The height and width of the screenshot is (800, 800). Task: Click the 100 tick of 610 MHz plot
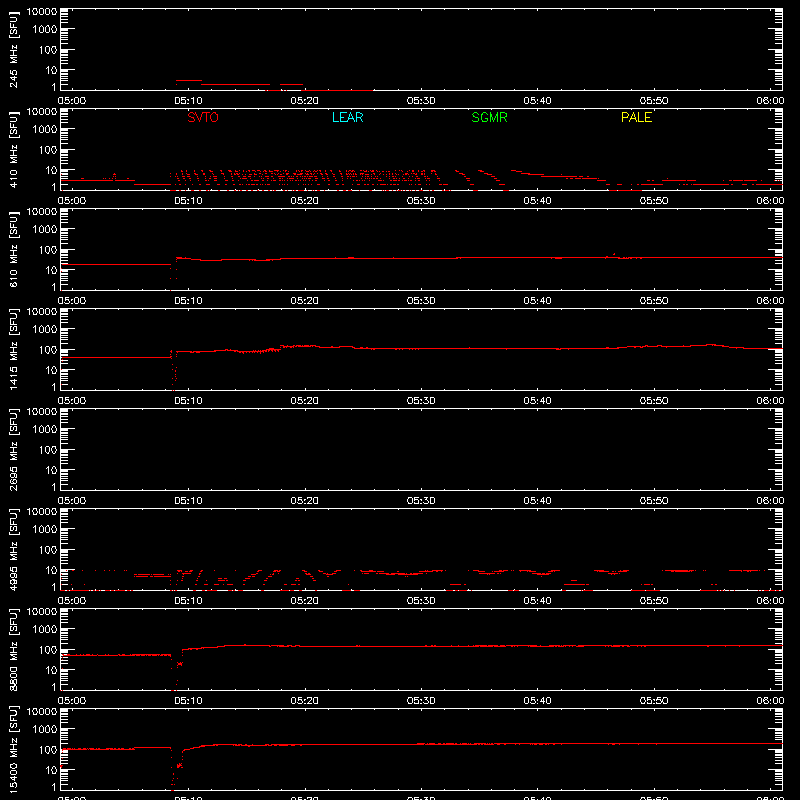click(x=48, y=250)
